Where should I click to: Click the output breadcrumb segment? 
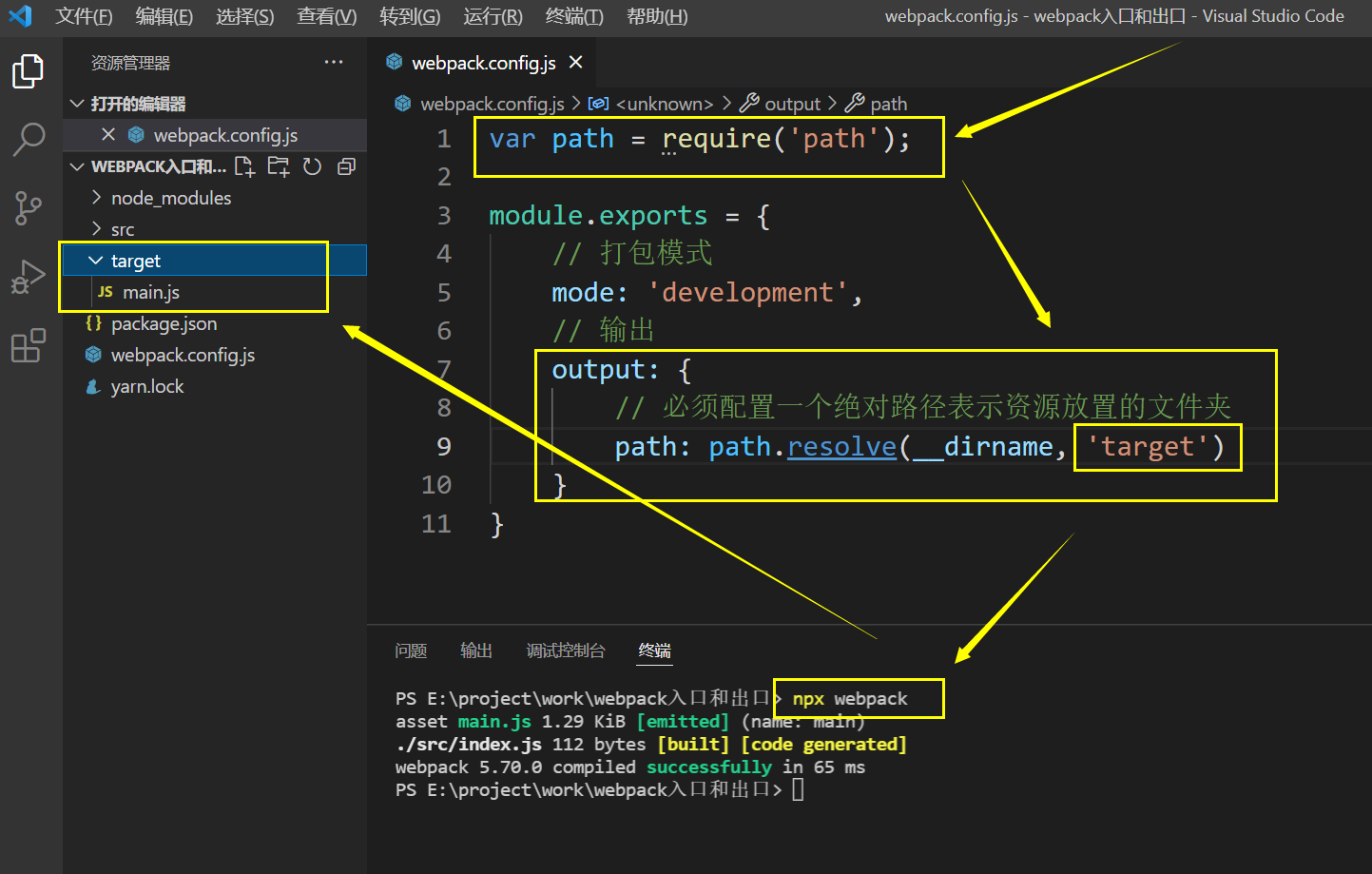tap(793, 104)
